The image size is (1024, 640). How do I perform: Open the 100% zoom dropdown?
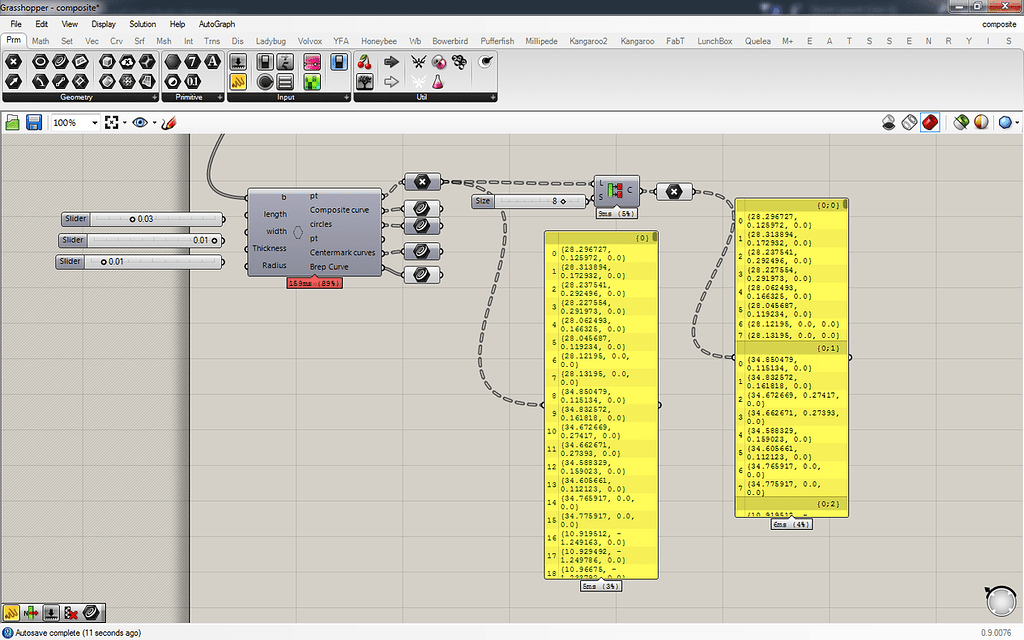point(93,121)
